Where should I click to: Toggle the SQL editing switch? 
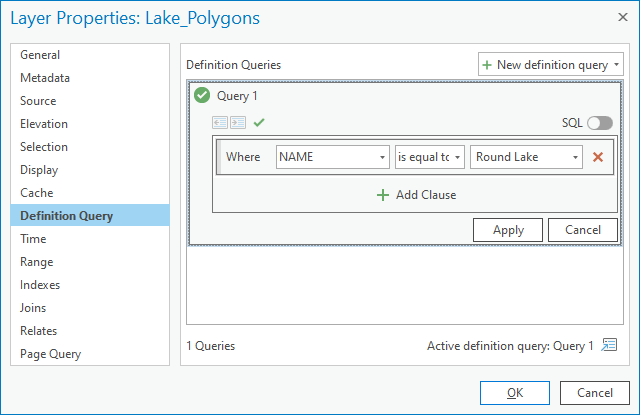600,123
